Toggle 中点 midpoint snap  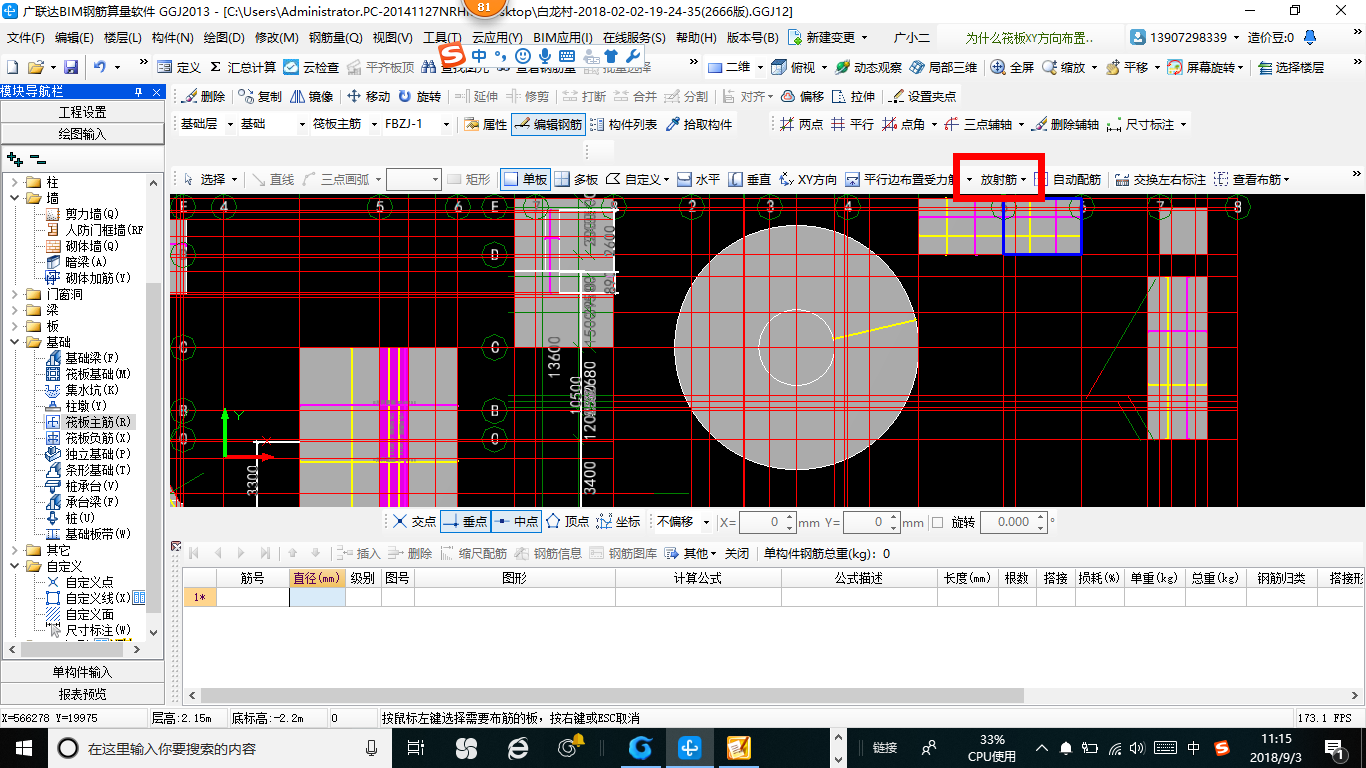coord(517,522)
